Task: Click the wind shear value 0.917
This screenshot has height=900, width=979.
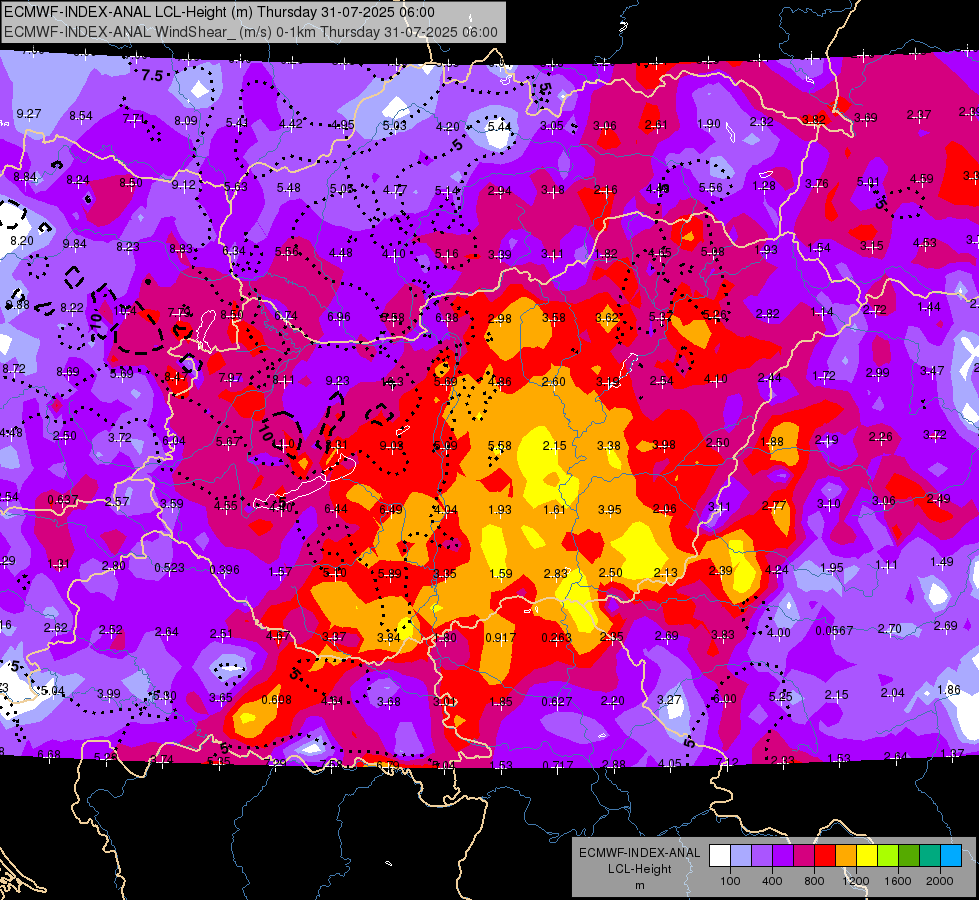Action: point(501,638)
